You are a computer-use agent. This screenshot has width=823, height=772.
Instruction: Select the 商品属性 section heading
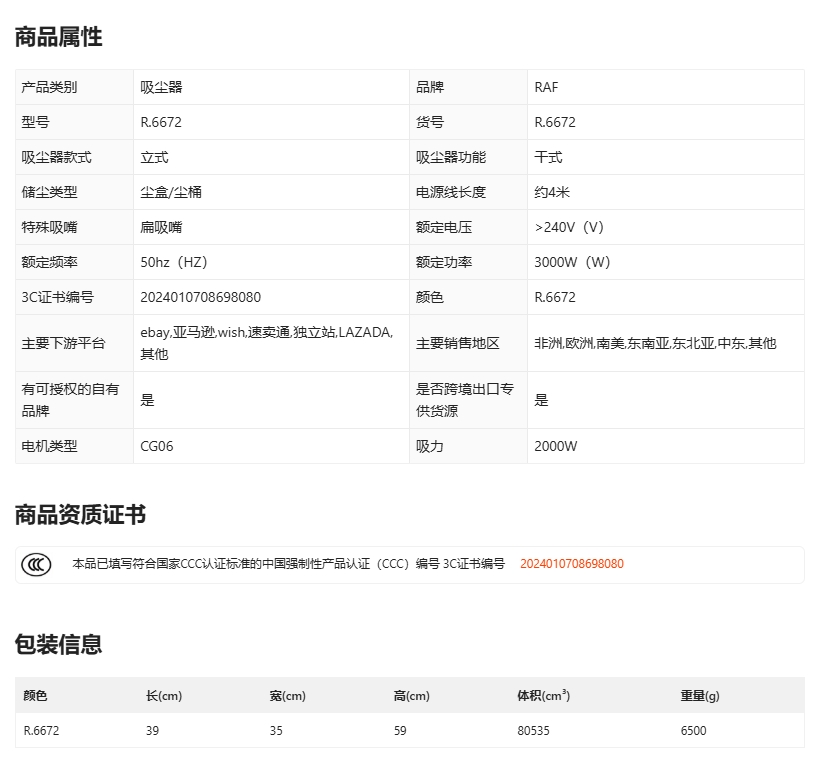(58, 38)
